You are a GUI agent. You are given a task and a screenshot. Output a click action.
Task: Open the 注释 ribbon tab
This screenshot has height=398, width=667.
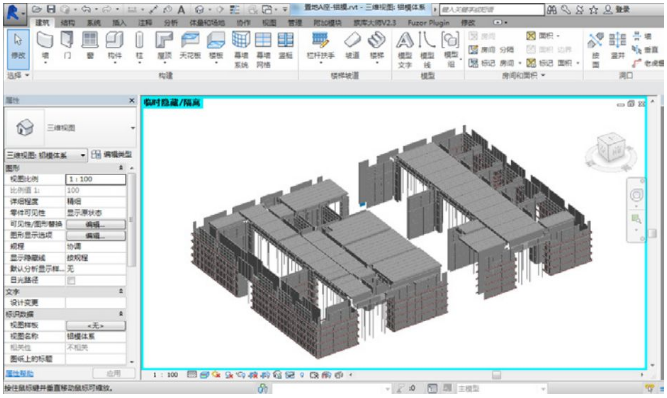pyautogui.click(x=145, y=23)
